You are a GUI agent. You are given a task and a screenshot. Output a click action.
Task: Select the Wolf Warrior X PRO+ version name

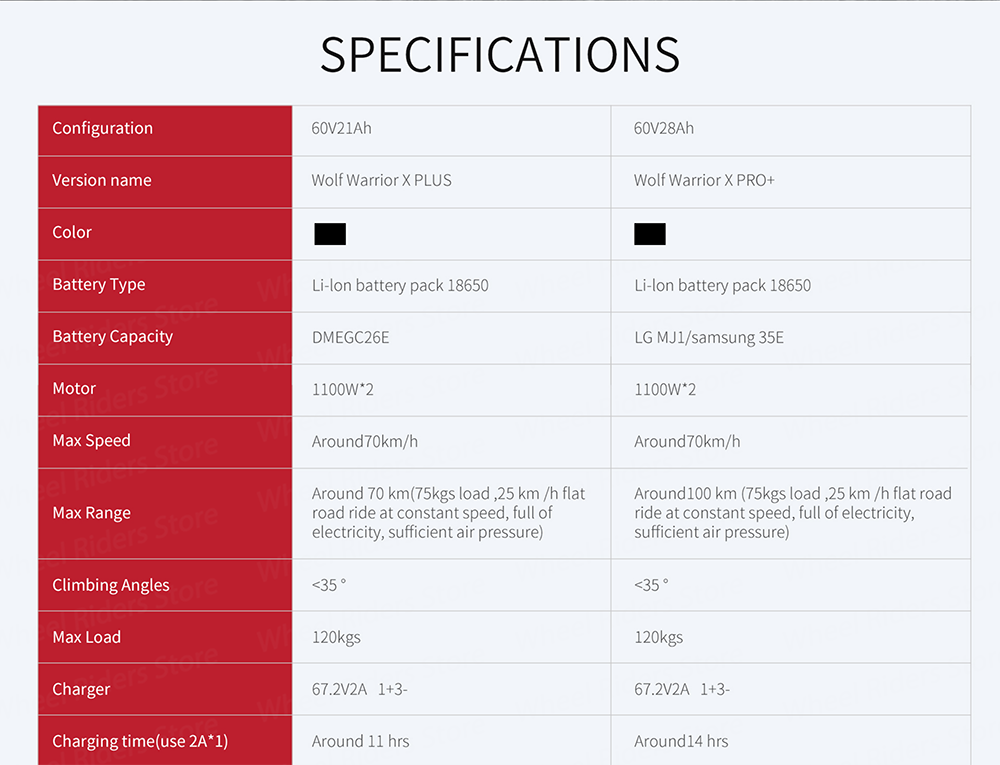point(704,180)
